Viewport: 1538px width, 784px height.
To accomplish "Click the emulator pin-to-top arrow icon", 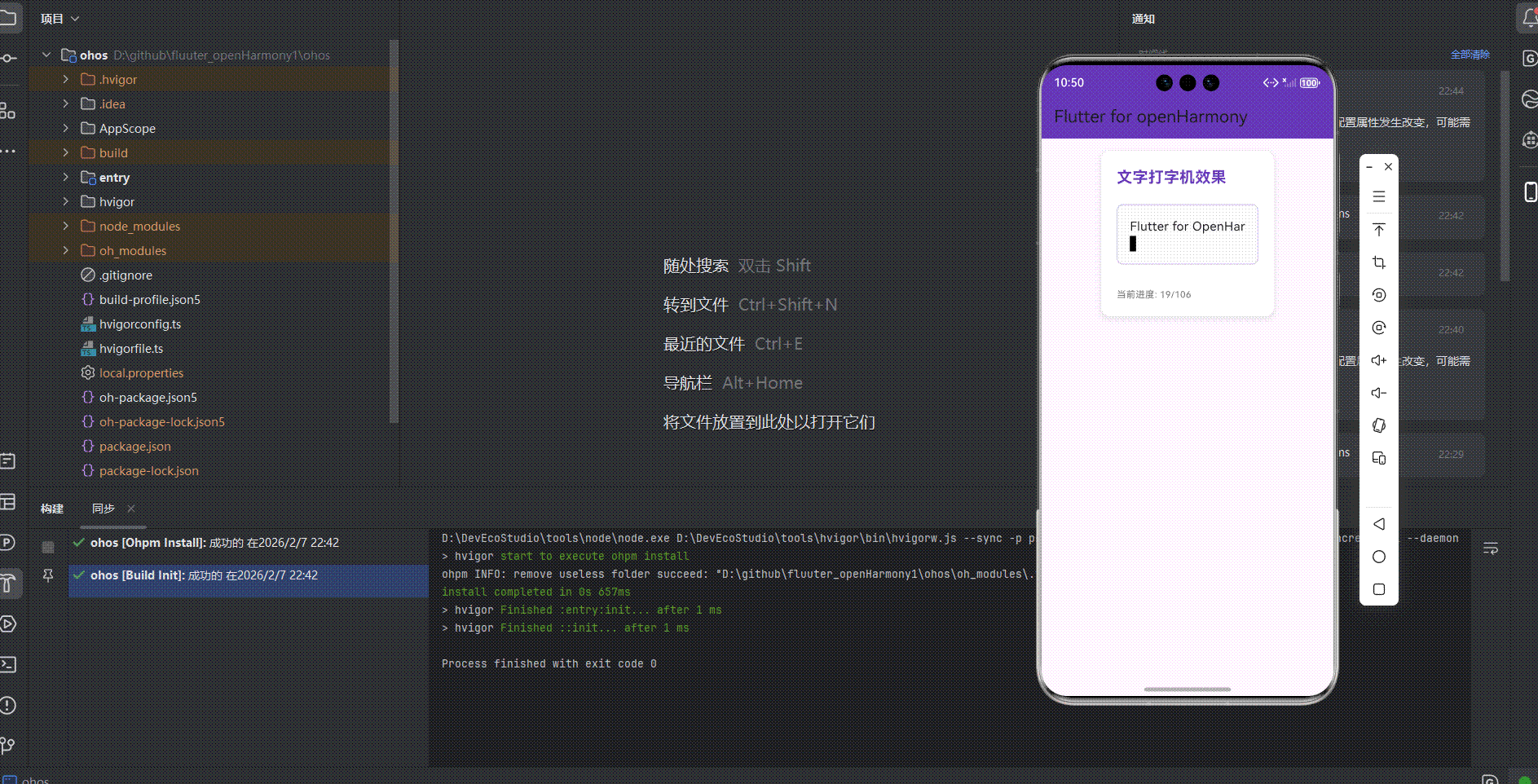I will (1378, 230).
